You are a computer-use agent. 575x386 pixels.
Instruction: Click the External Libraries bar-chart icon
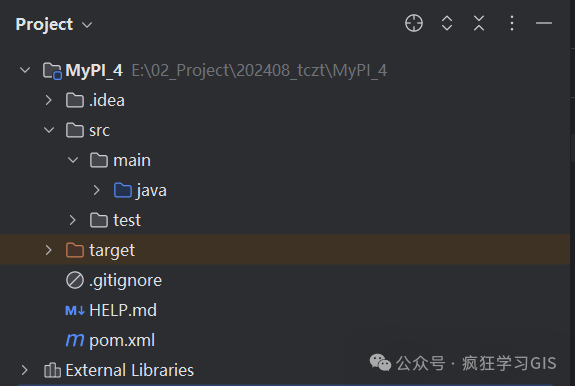52,370
